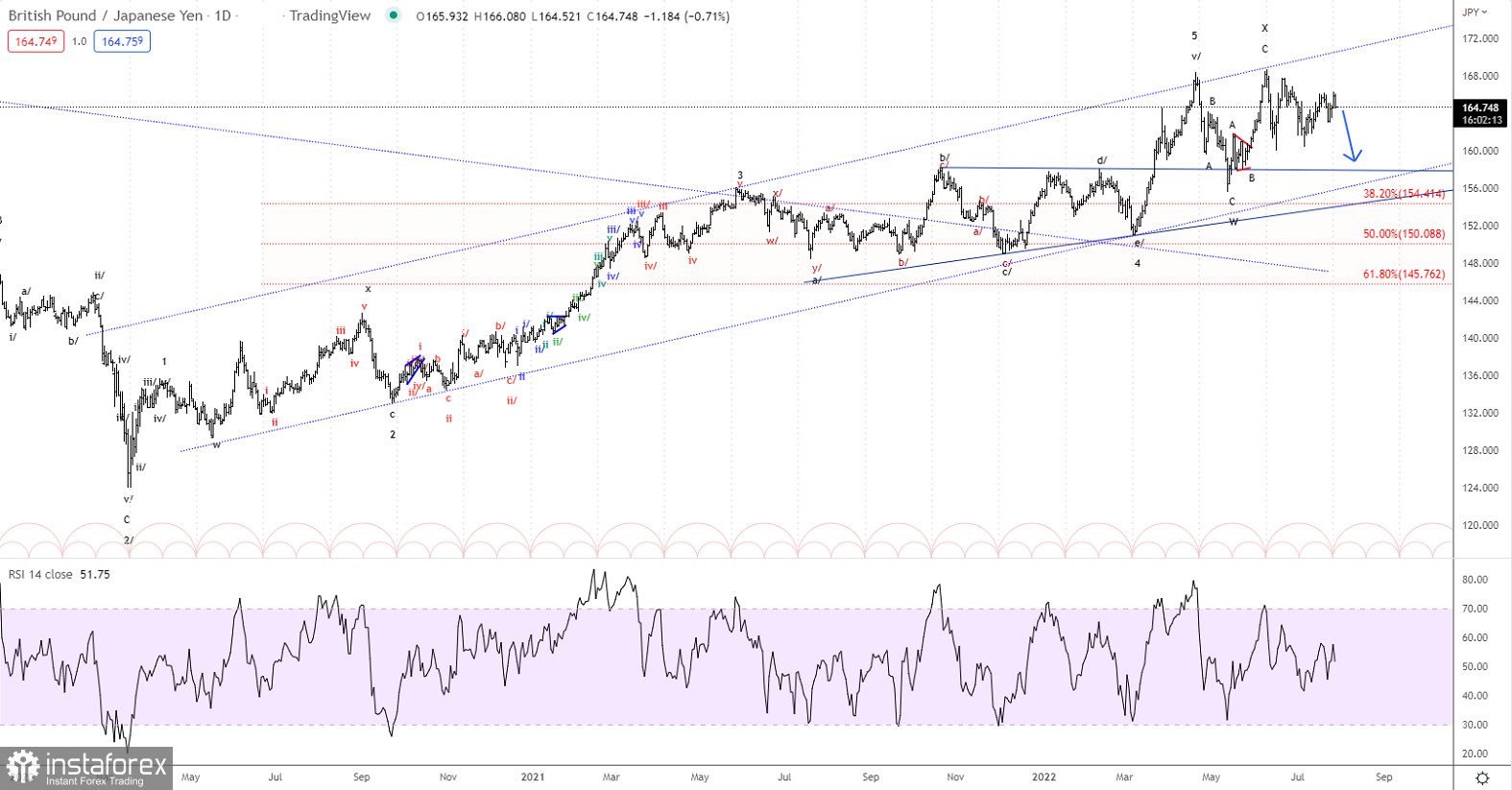
Task: Click the last Jul label on time axis
Action: [1297, 778]
